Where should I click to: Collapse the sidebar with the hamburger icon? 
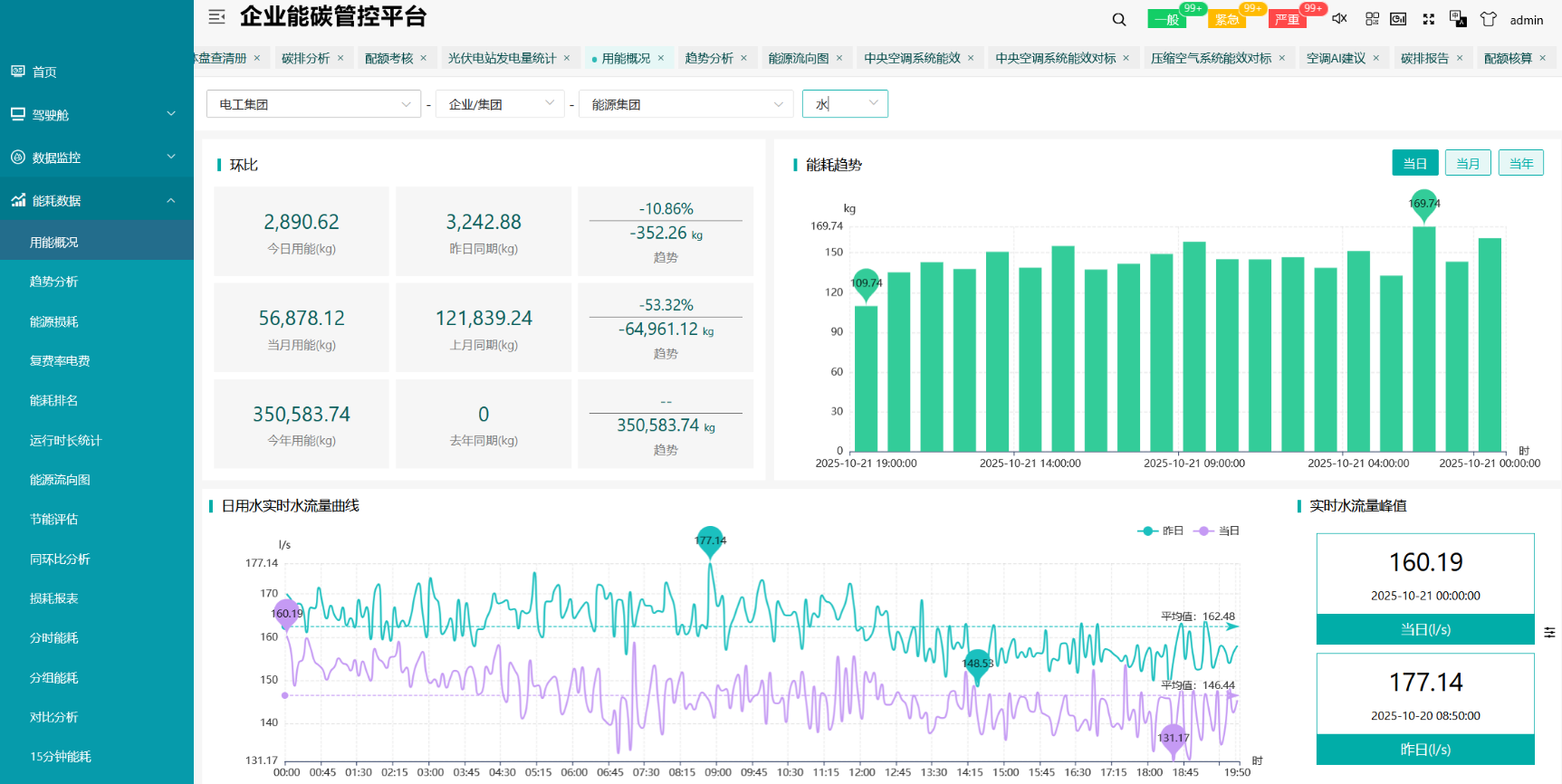pos(216,16)
